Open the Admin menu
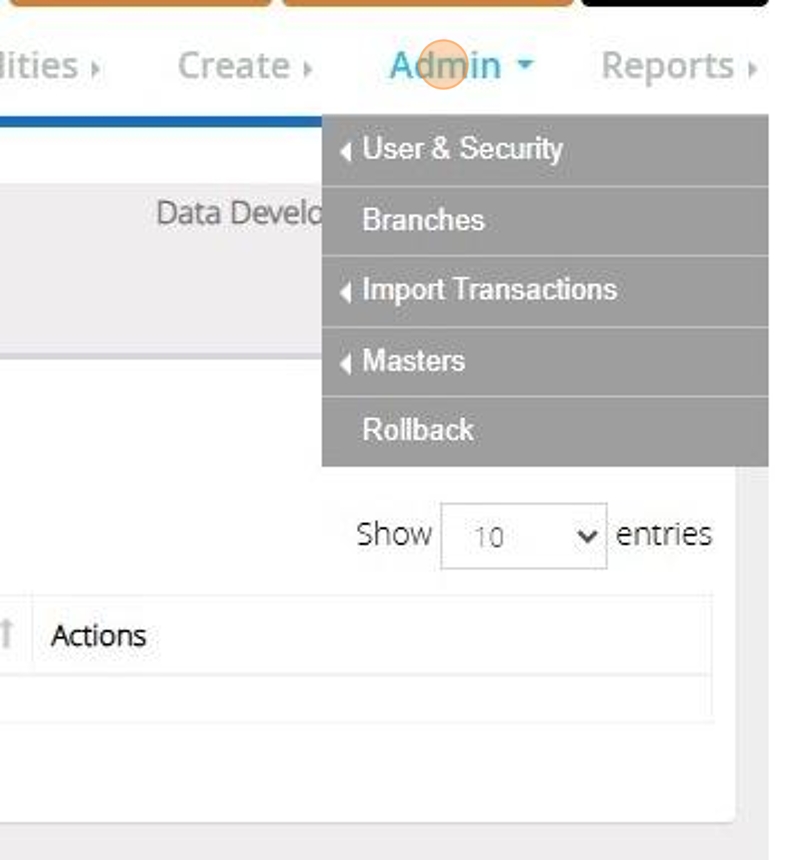 (445, 66)
